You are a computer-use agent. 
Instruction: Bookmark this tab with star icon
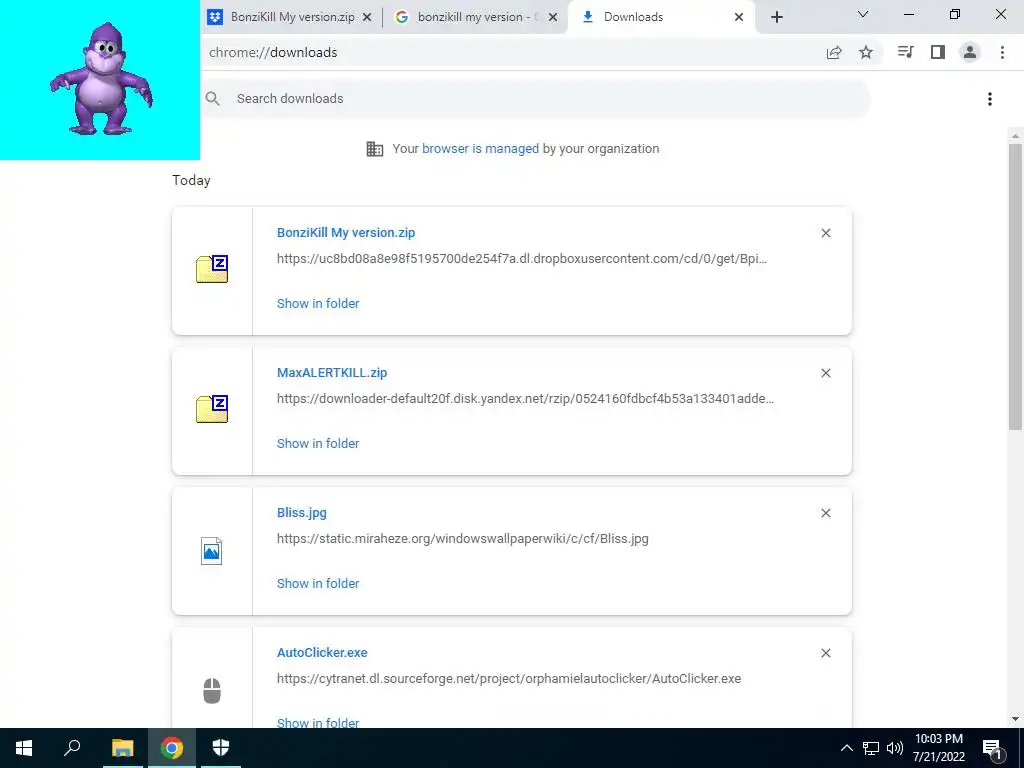tap(866, 52)
